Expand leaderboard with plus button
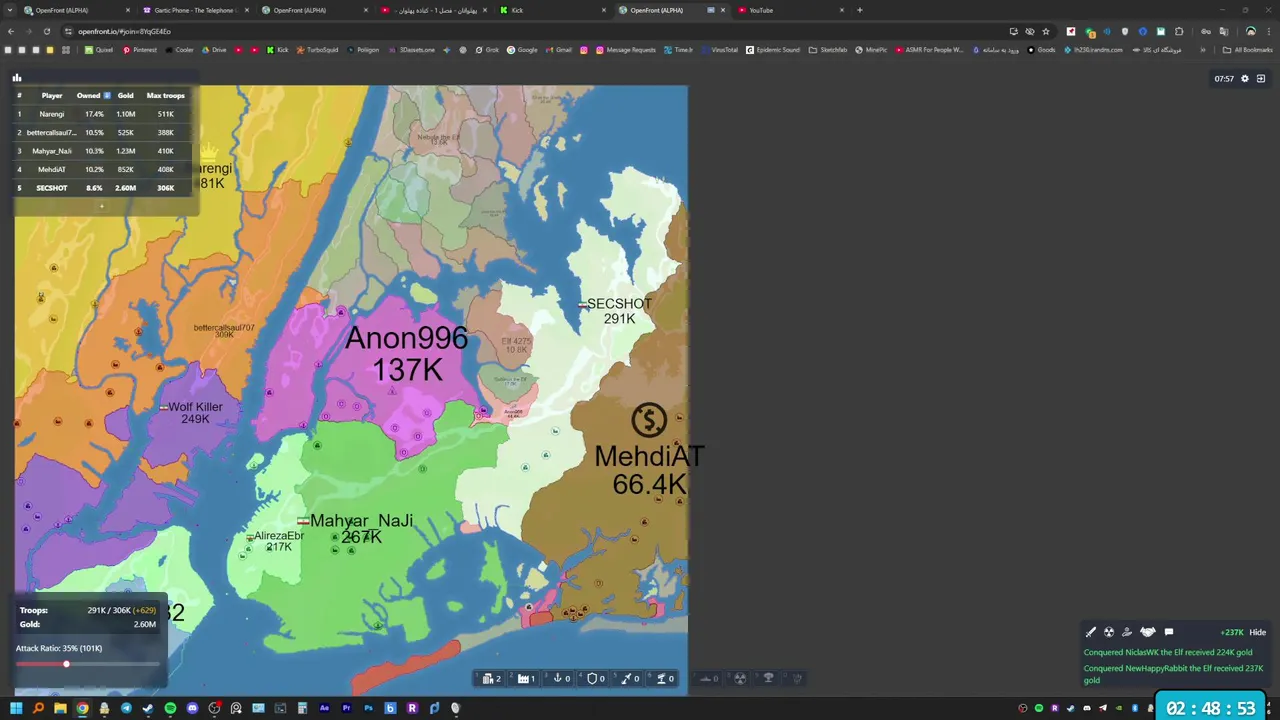This screenshot has width=1280, height=720. click(x=101, y=206)
